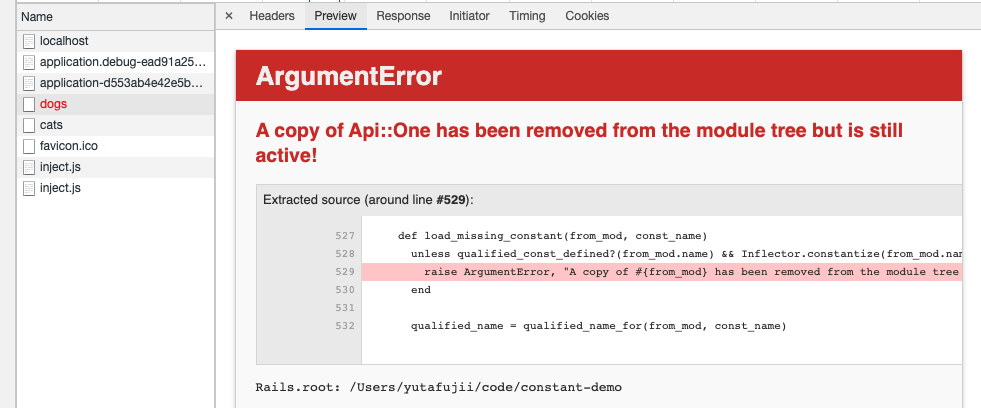This screenshot has height=408, width=981.
Task: Select the favicon.ico request
Action: point(116,146)
